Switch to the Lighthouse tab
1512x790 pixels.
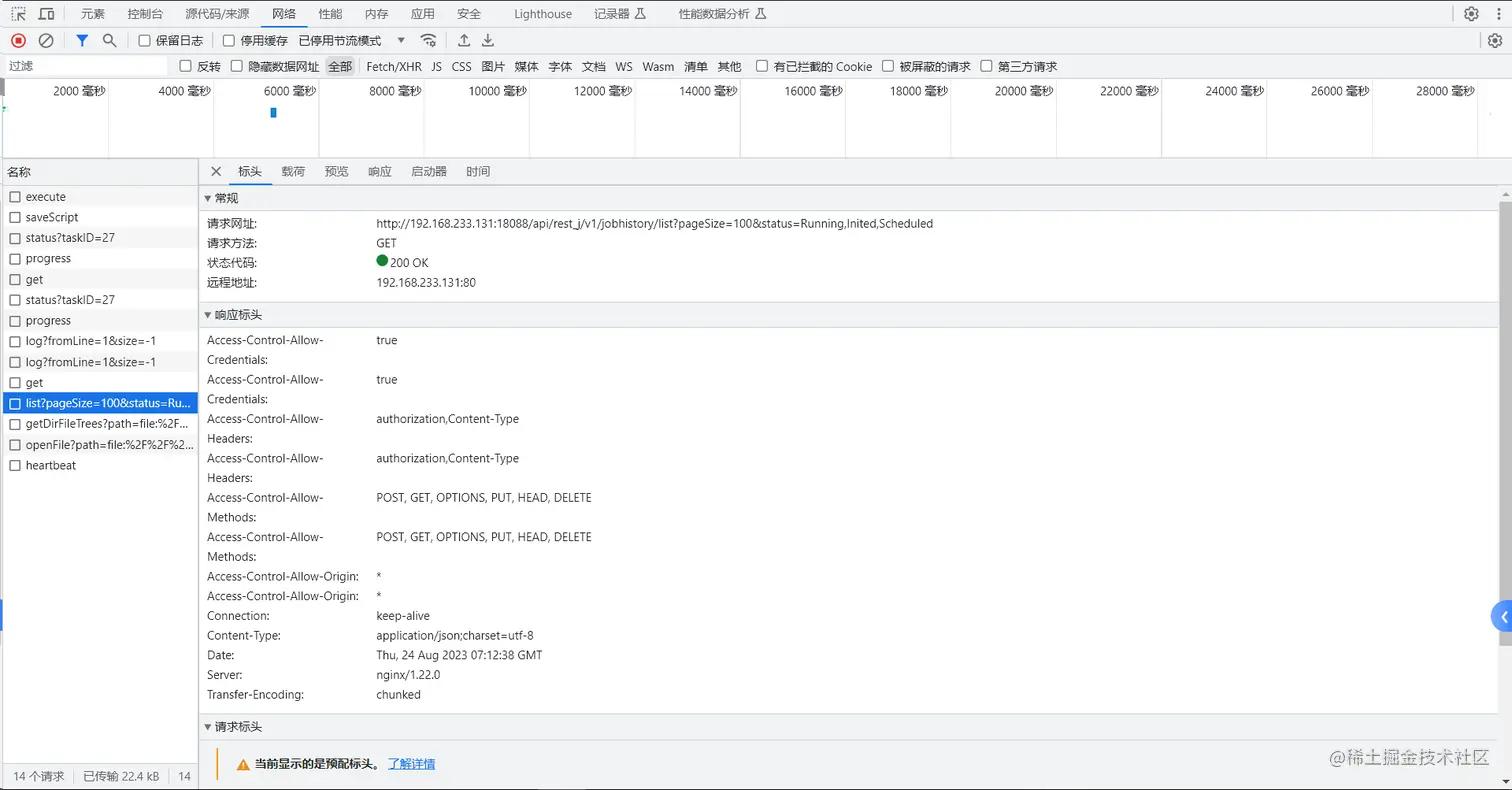click(x=543, y=14)
